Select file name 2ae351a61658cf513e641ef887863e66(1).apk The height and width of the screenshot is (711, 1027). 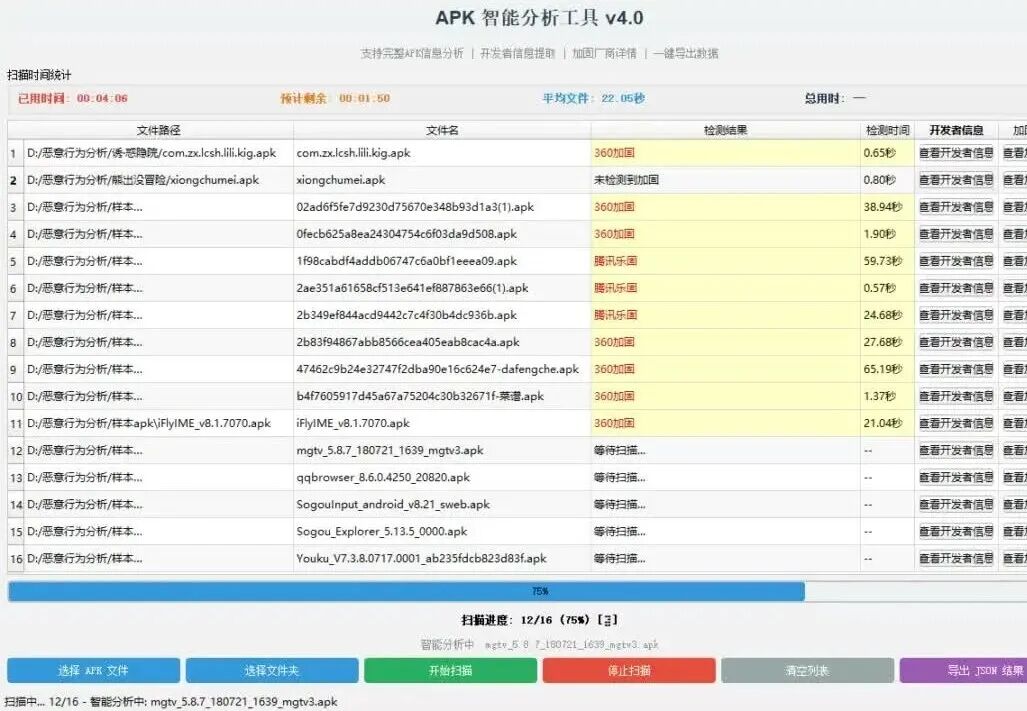click(x=442, y=288)
